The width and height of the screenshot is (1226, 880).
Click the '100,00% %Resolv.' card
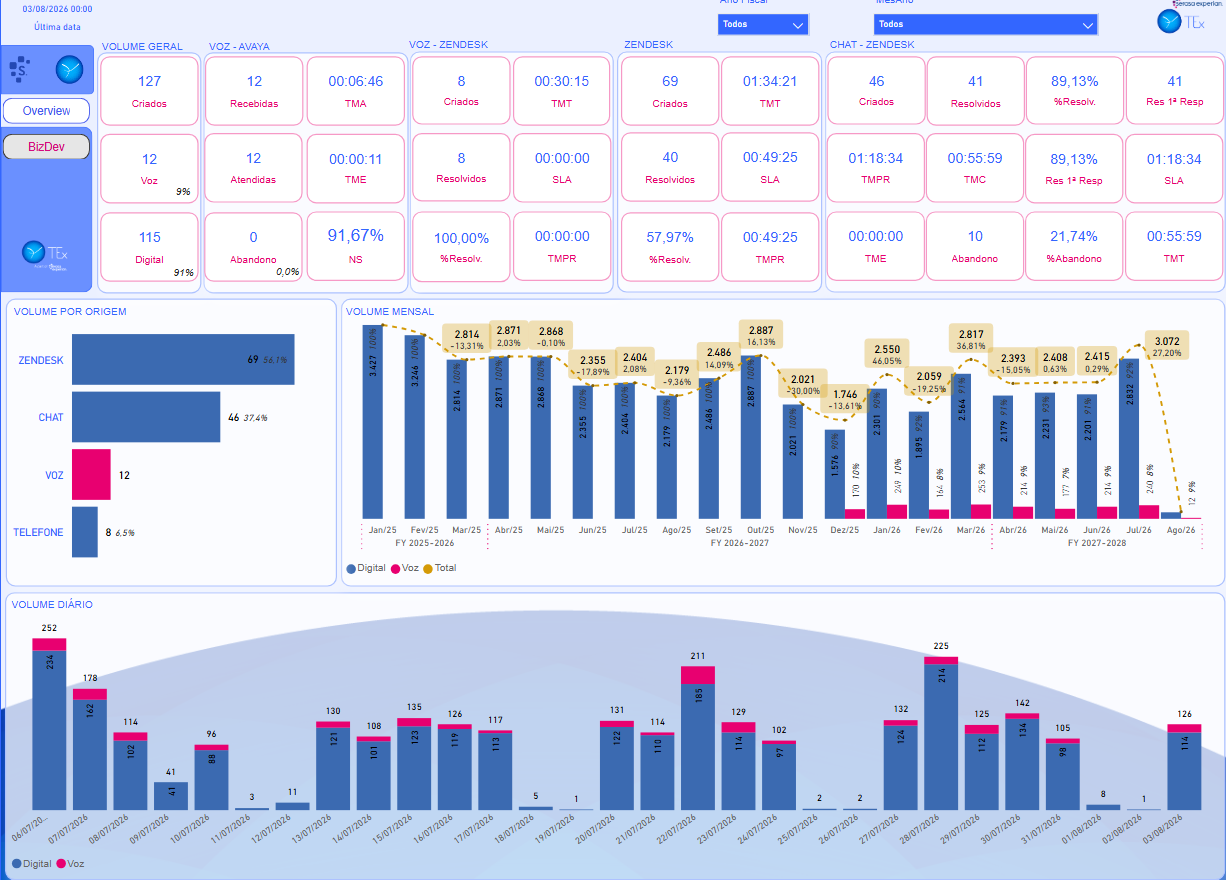[461, 247]
